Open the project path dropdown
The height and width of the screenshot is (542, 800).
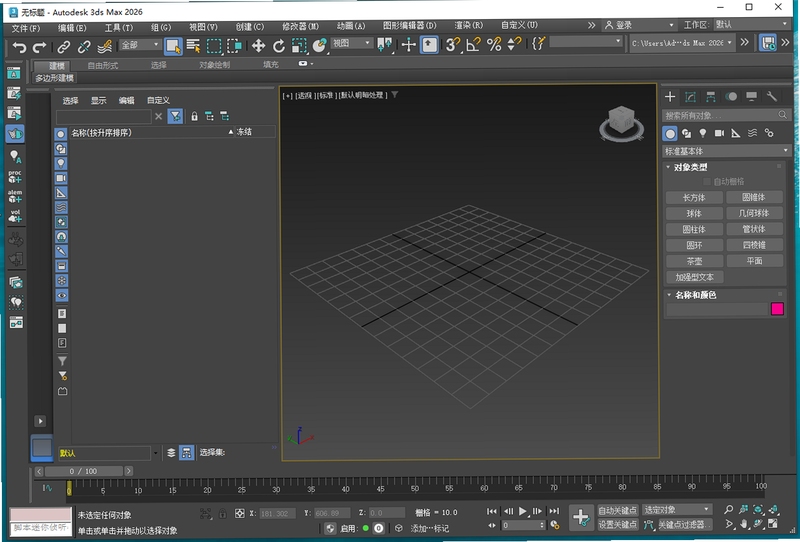click(x=682, y=43)
